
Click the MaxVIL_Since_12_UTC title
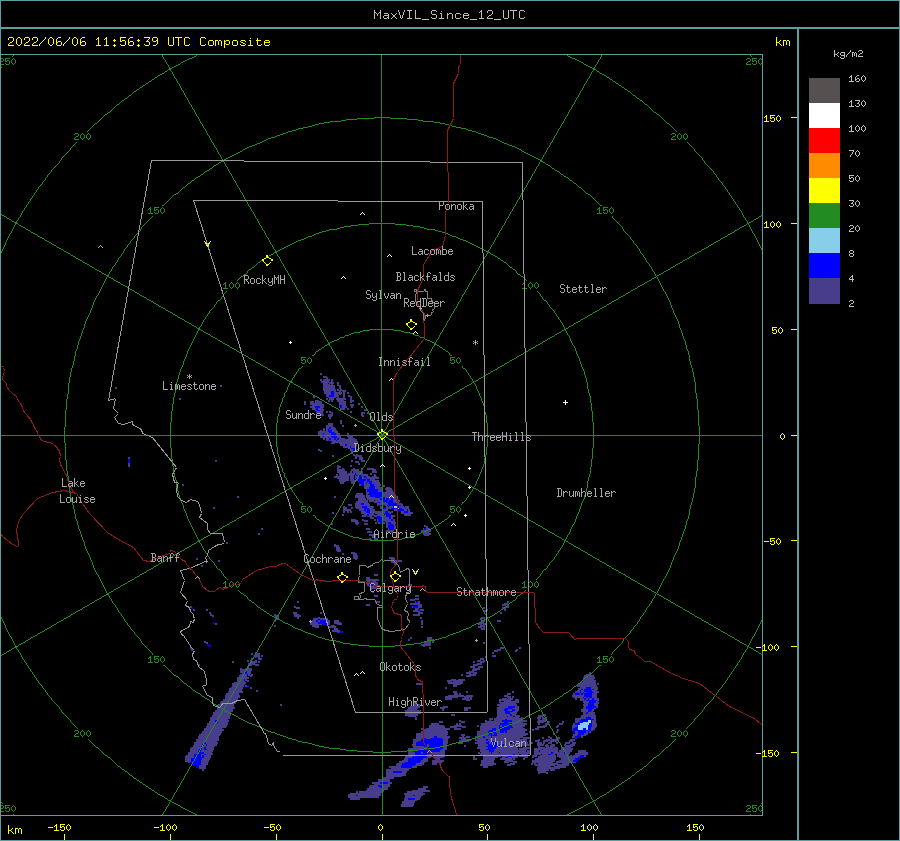coord(449,15)
